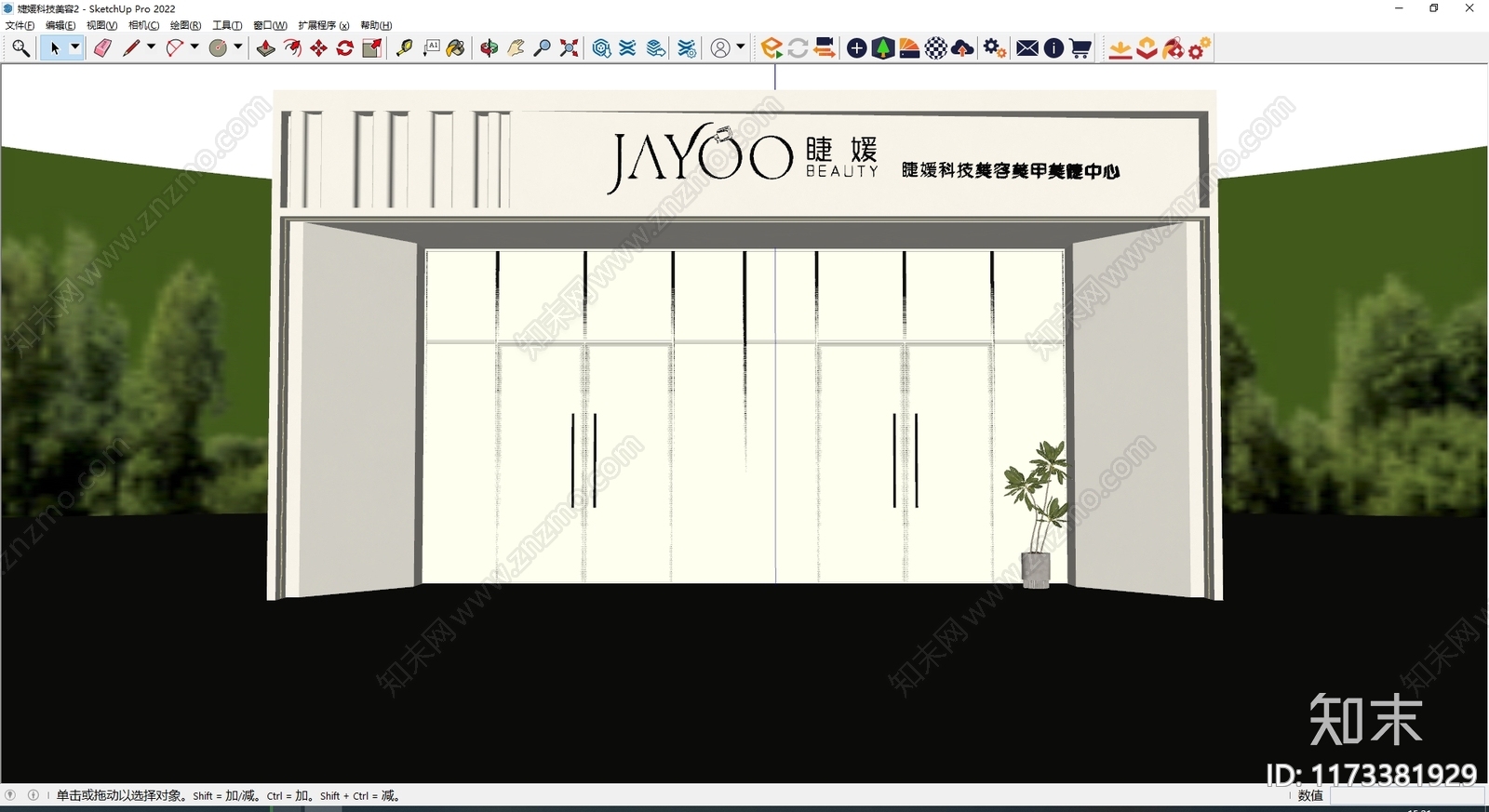Start the Enscape render icon
This screenshot has width=1489, height=812.
771,48
